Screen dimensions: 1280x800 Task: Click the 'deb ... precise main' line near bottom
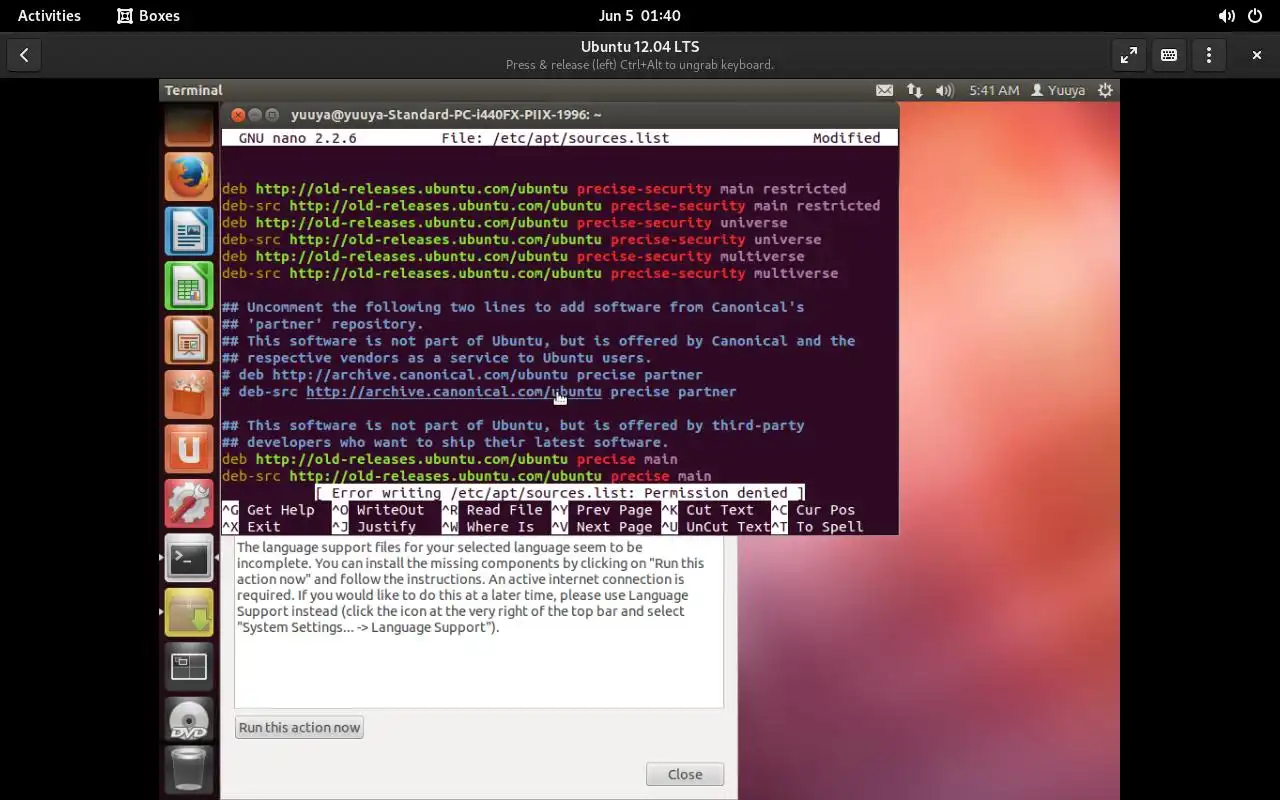(449, 459)
